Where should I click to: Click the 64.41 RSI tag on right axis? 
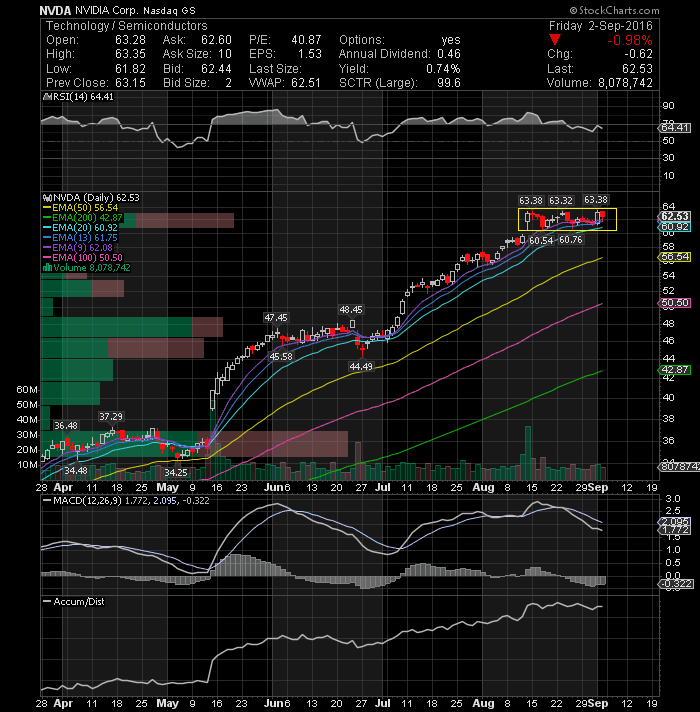tap(674, 128)
